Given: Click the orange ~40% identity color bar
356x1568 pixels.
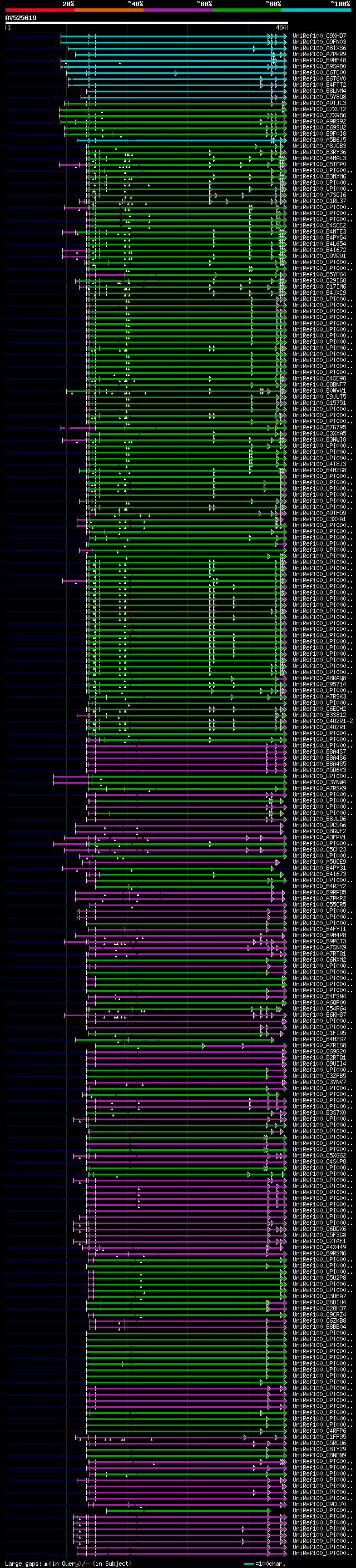Looking at the screenshot, I should [x=109, y=10].
